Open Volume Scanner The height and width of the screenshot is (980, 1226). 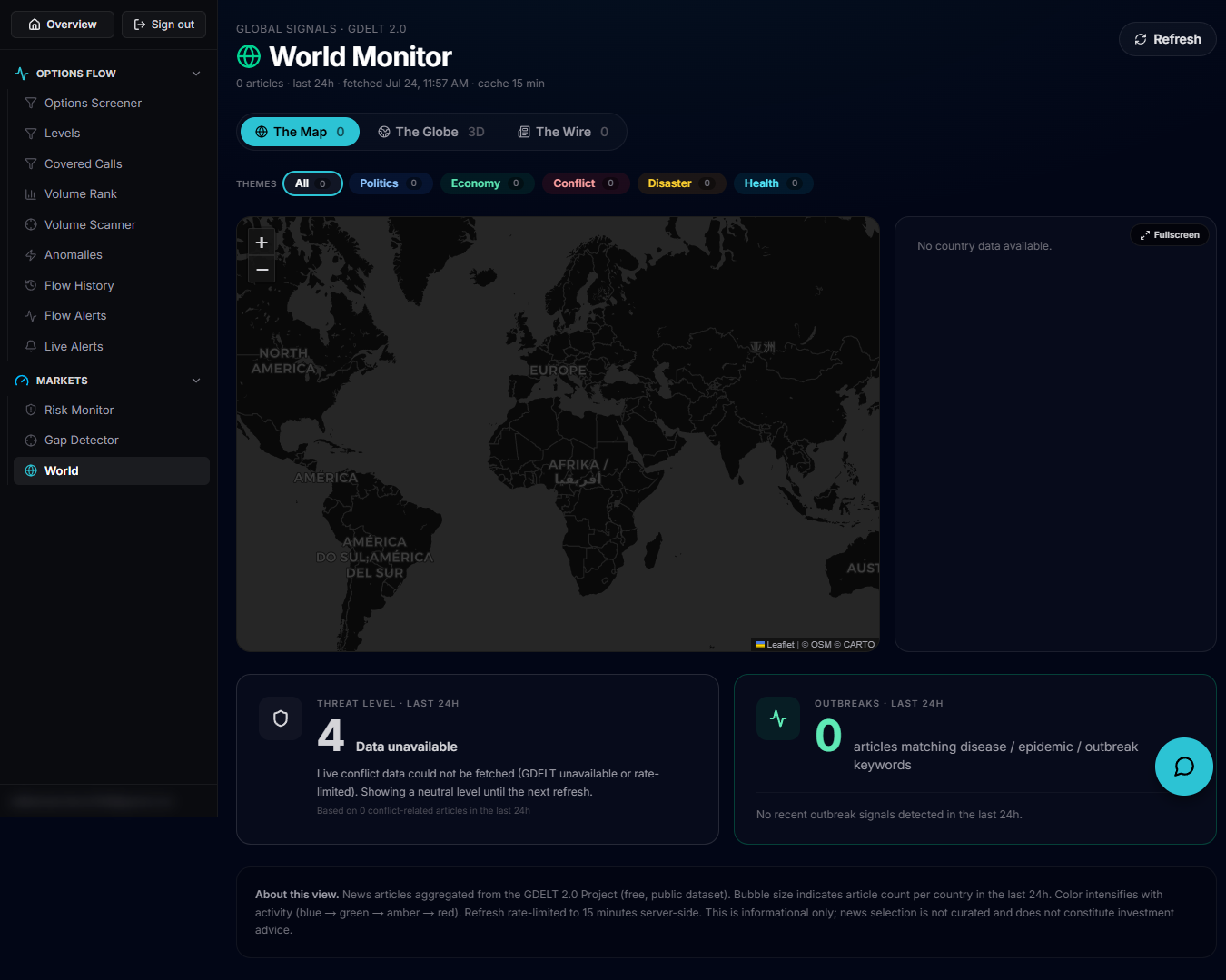pyautogui.click(x=112, y=225)
